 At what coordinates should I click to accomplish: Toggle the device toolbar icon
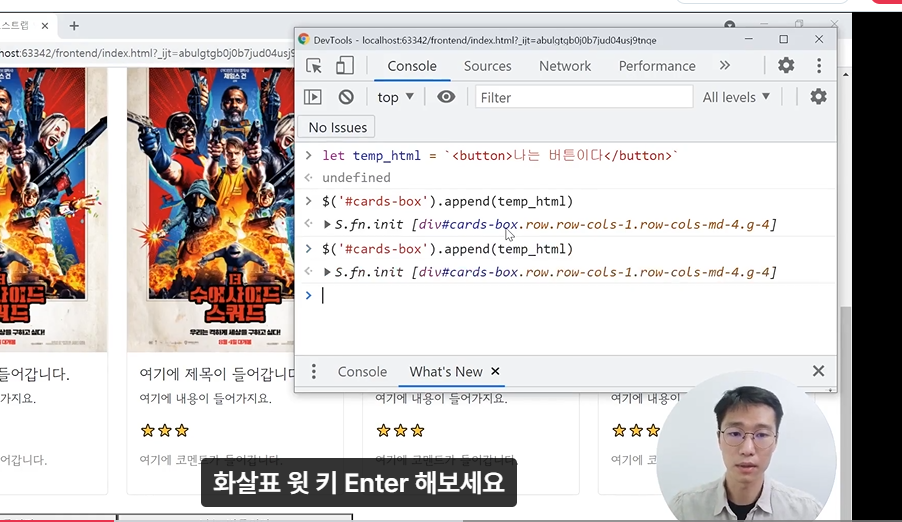[x=345, y=66]
